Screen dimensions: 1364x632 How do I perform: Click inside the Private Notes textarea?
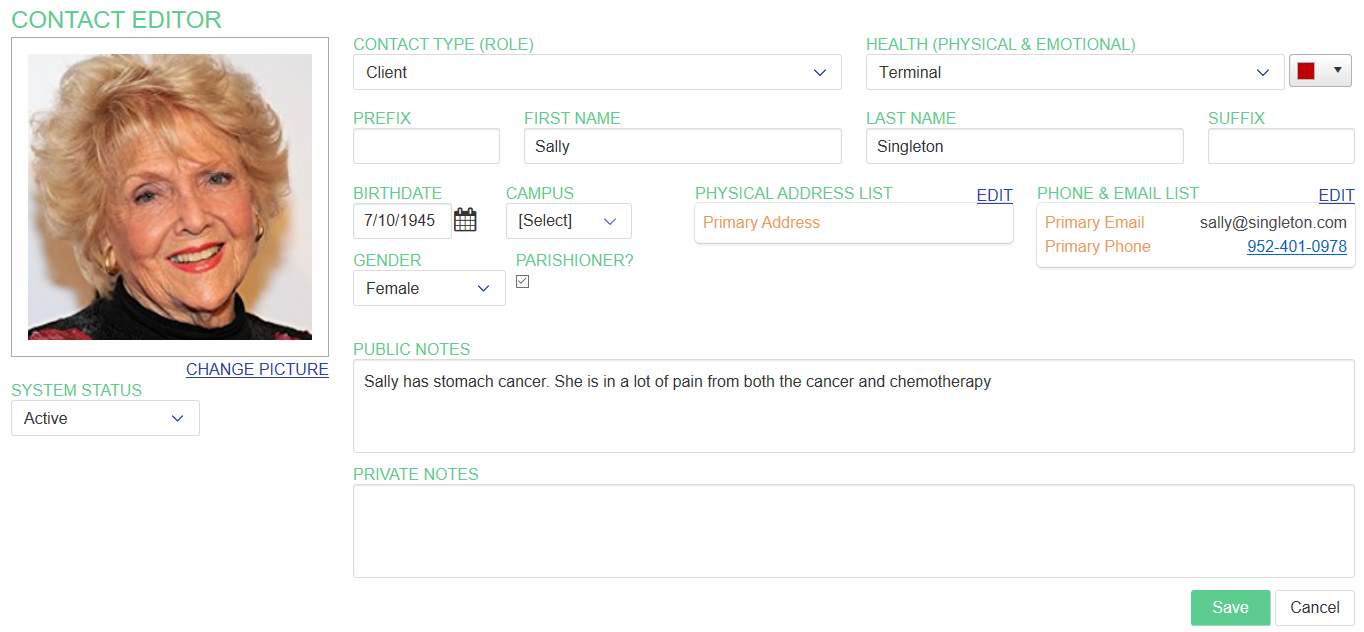[853, 531]
